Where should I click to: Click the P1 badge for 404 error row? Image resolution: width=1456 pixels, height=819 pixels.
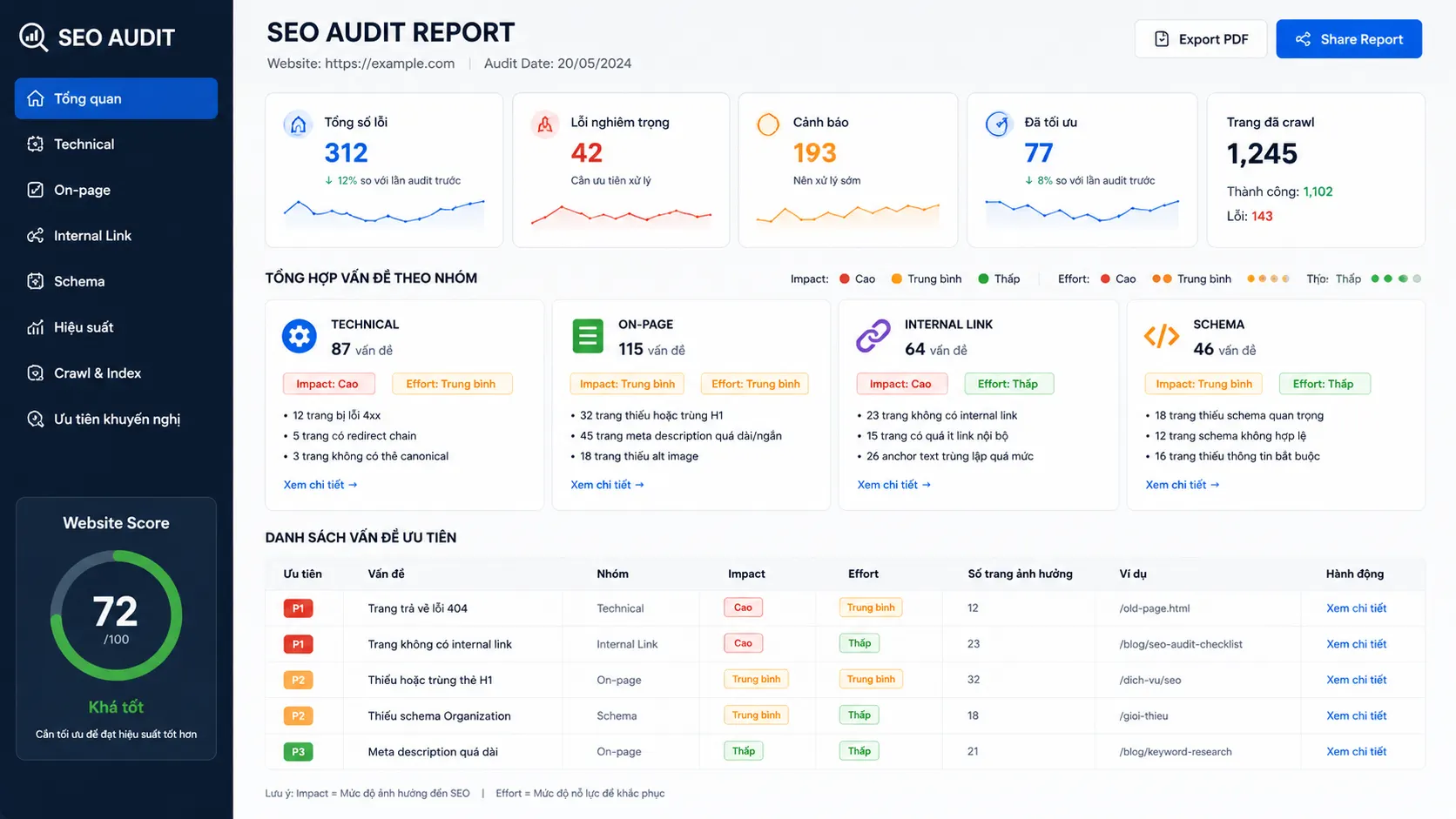pyautogui.click(x=298, y=608)
